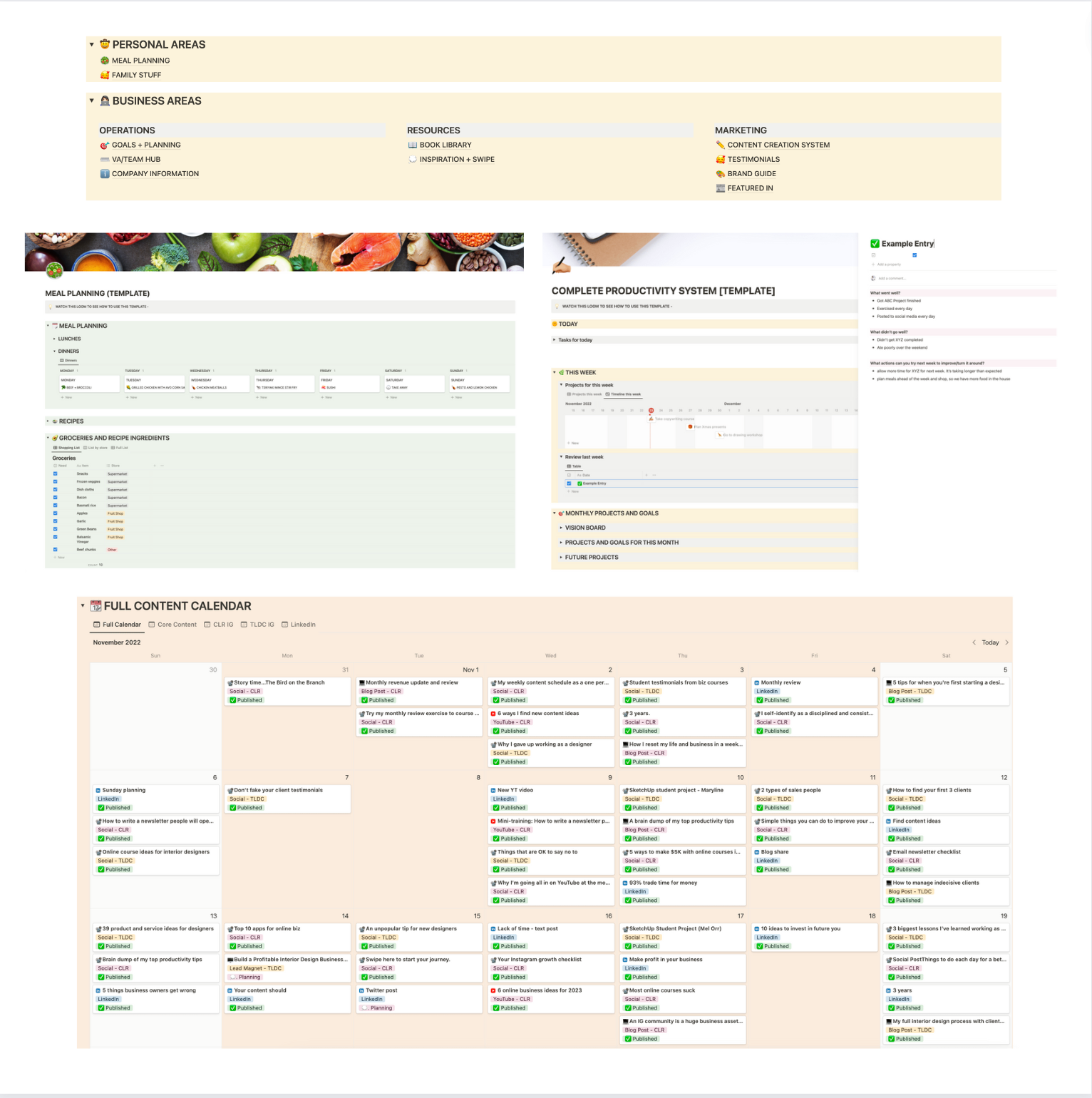
Task: Expand the Vision Board toggle
Action: click(x=561, y=528)
